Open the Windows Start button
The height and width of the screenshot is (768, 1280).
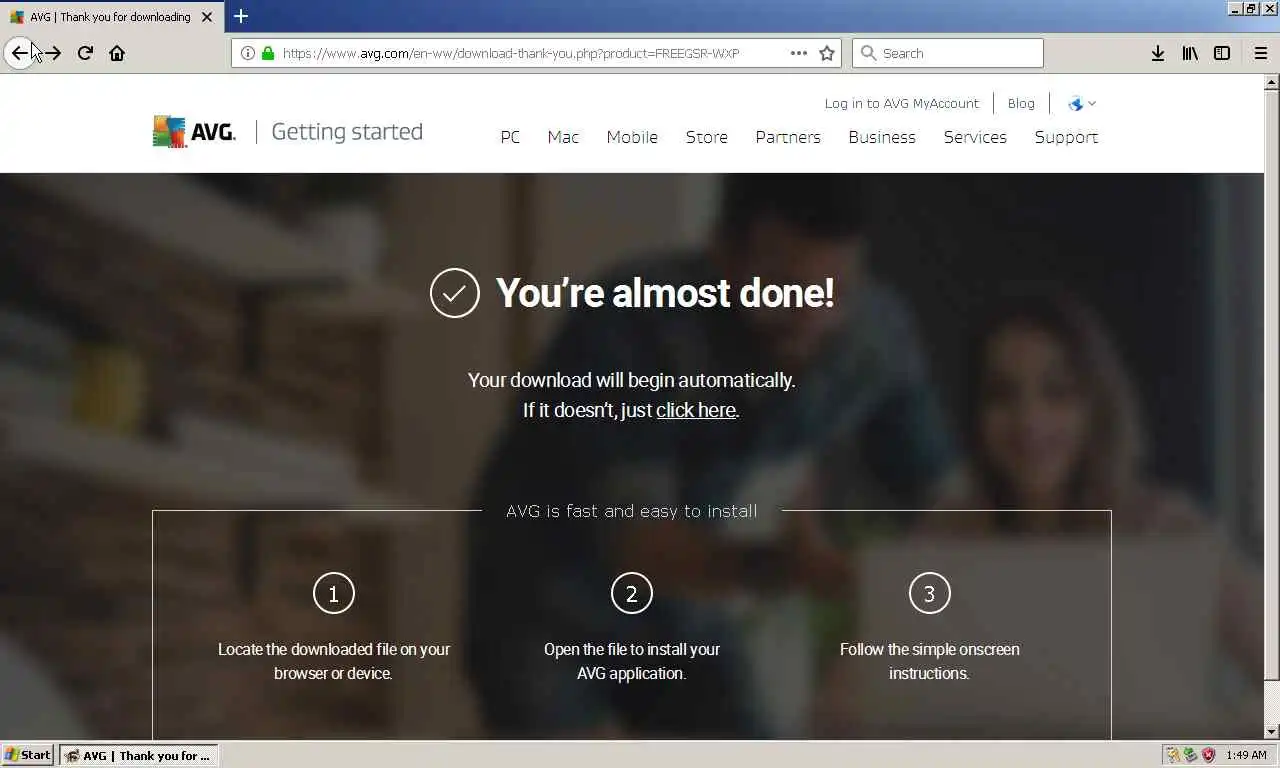pos(28,755)
